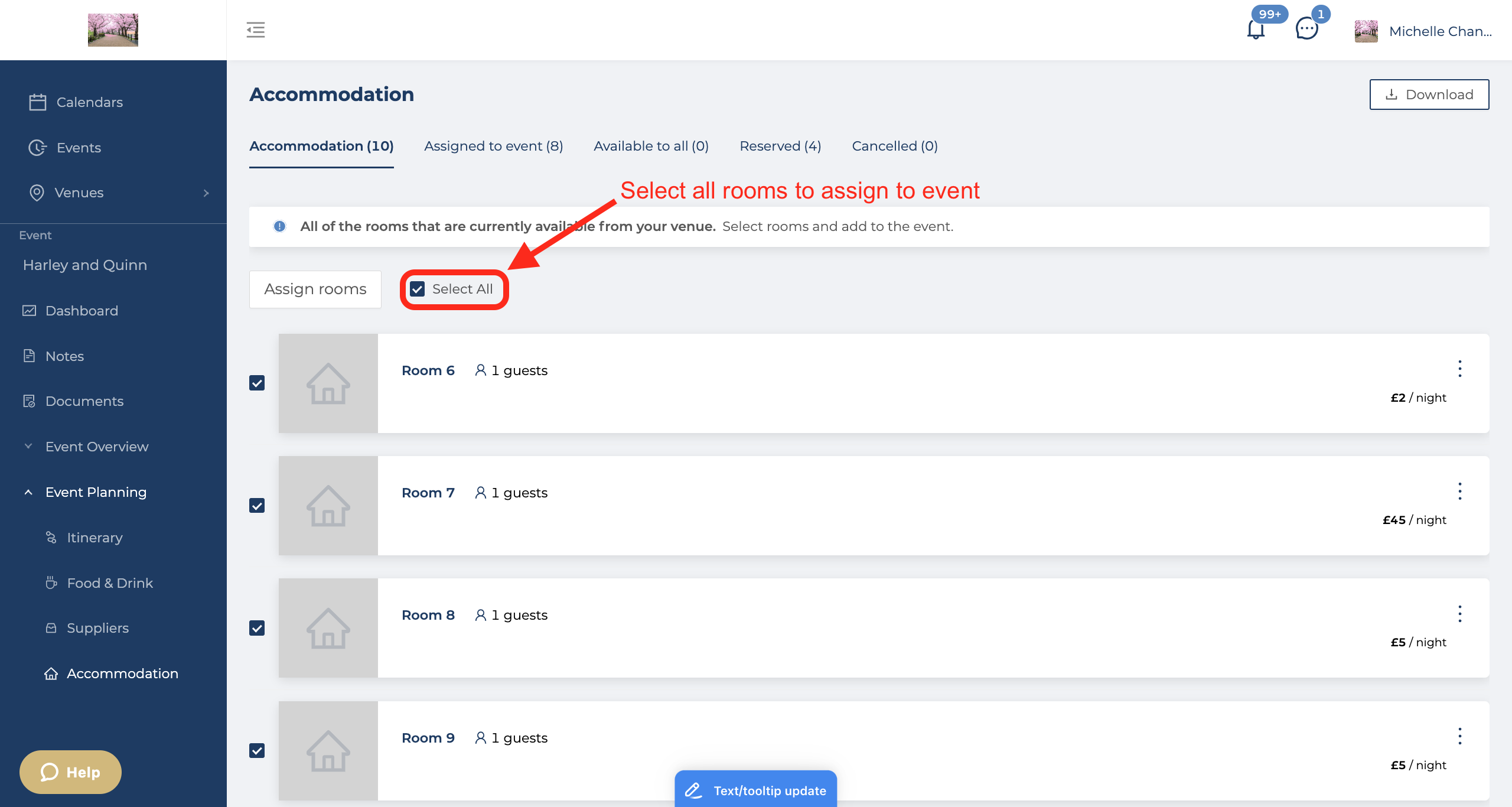
Task: Switch to Assigned to event (8) tab
Action: (493, 146)
